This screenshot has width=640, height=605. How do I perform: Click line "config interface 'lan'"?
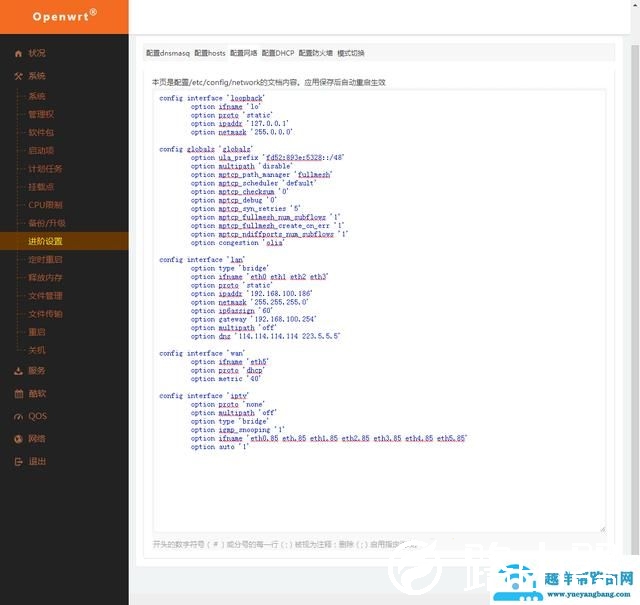pos(202,260)
